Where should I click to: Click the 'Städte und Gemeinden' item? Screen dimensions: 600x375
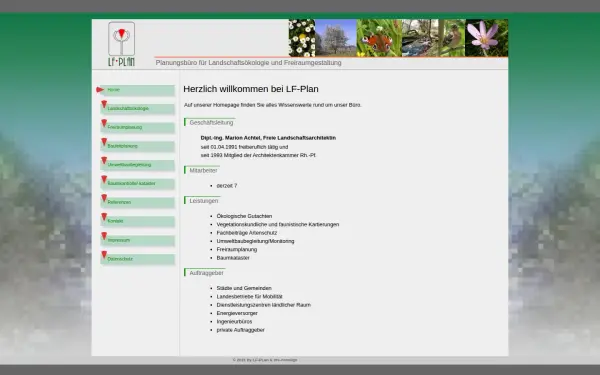tap(244, 288)
